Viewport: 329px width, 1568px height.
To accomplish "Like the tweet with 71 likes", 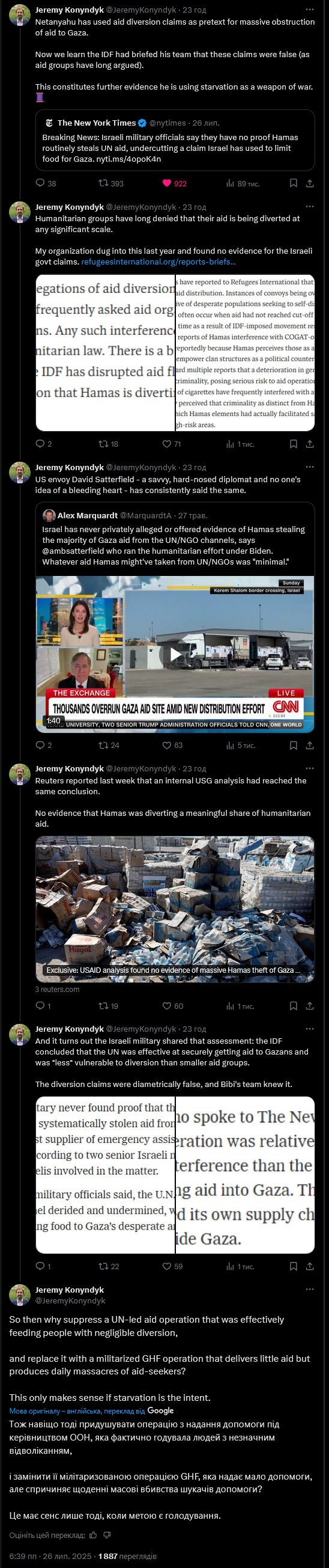I will click(x=167, y=444).
